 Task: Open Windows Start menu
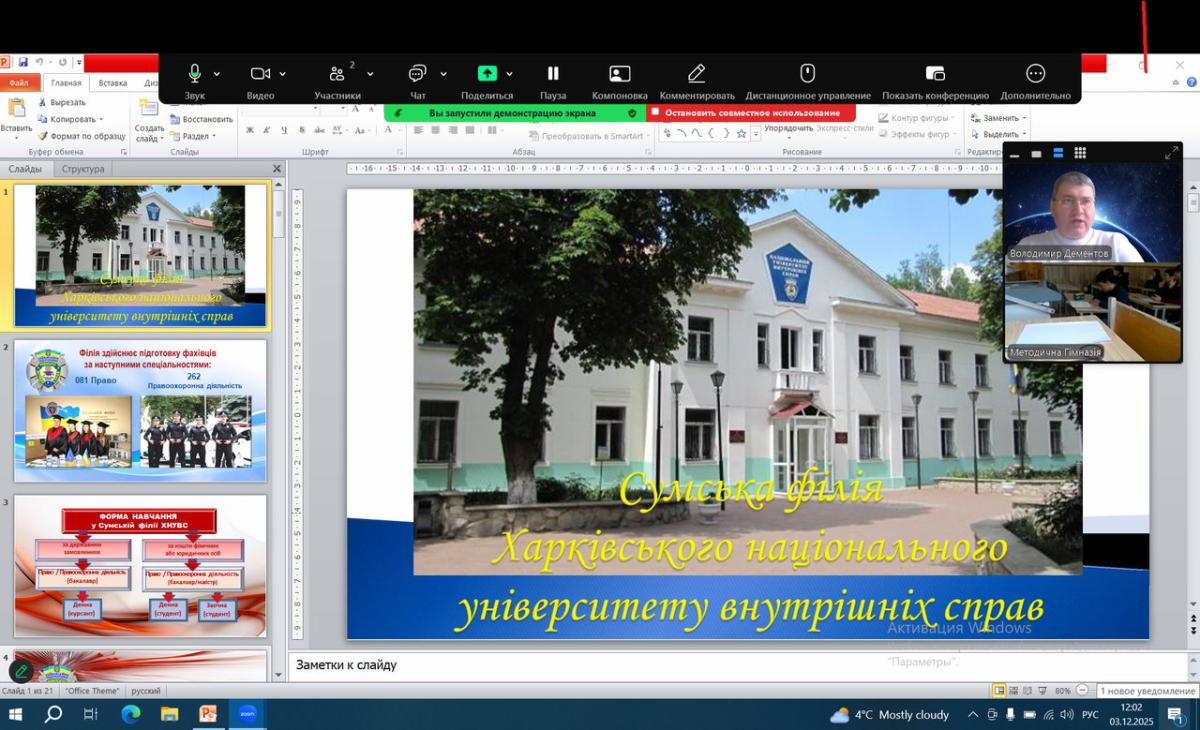pyautogui.click(x=16, y=714)
